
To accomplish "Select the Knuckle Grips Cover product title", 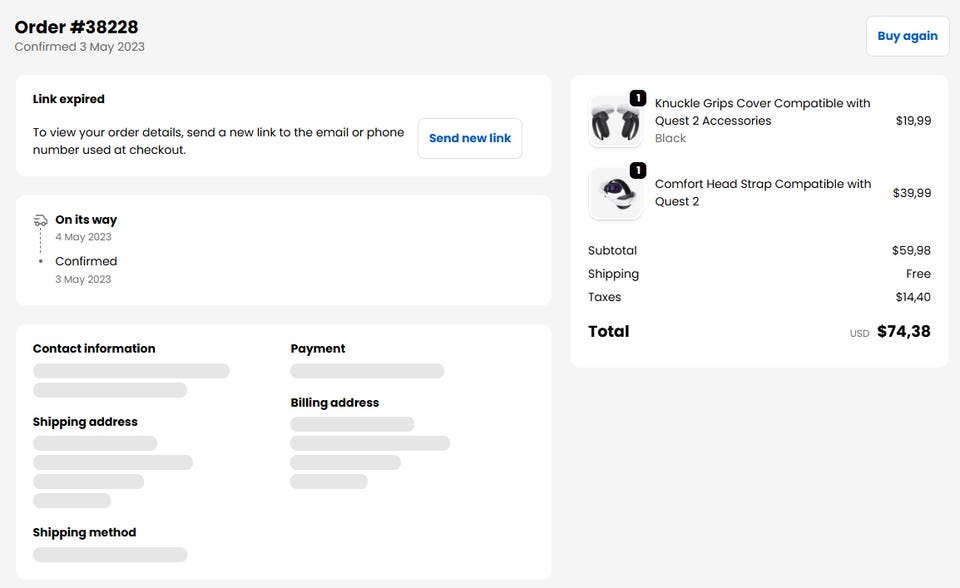I will point(762,112).
